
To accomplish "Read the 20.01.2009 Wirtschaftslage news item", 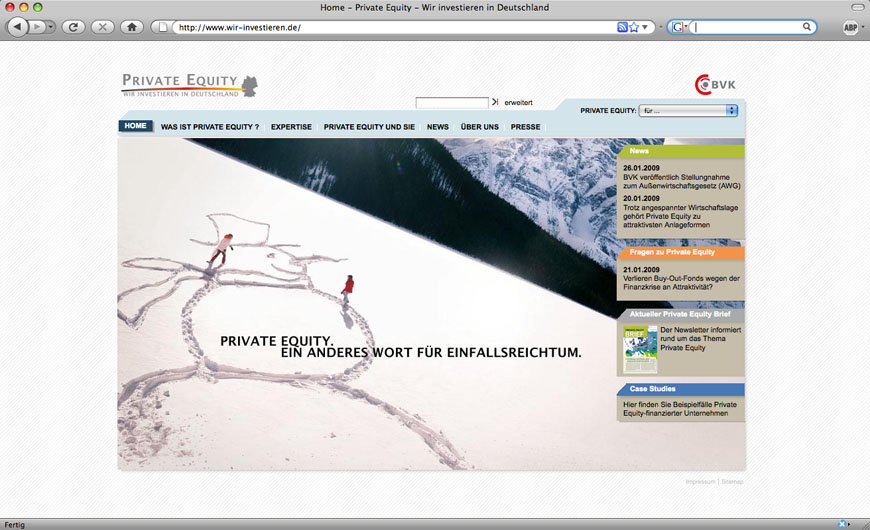I will coord(680,212).
